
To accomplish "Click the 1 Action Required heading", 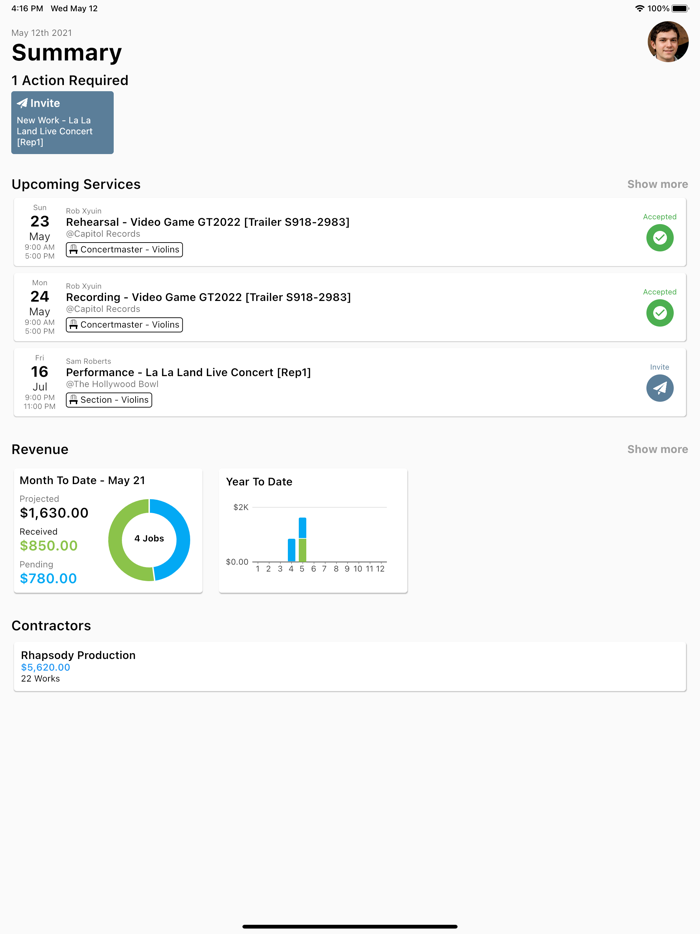I will pyautogui.click(x=70, y=80).
